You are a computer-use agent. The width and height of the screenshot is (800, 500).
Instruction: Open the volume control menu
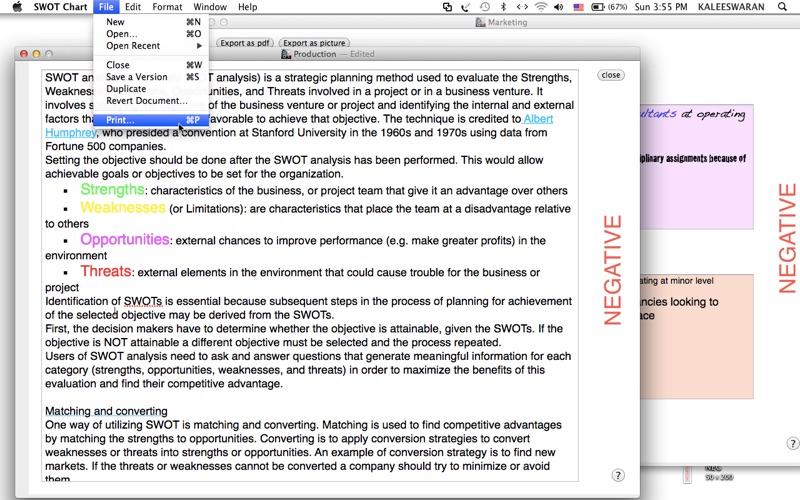(x=559, y=7)
